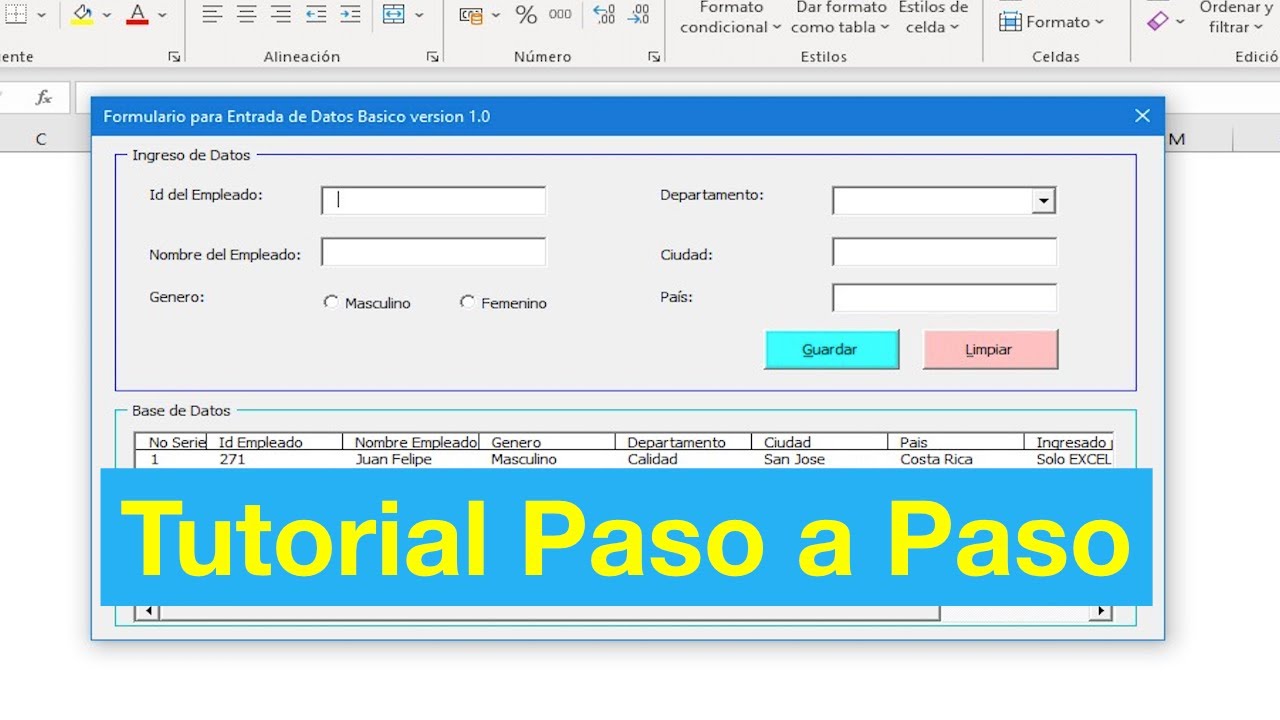
Task: Close the Formulario dialog window
Action: click(1143, 116)
